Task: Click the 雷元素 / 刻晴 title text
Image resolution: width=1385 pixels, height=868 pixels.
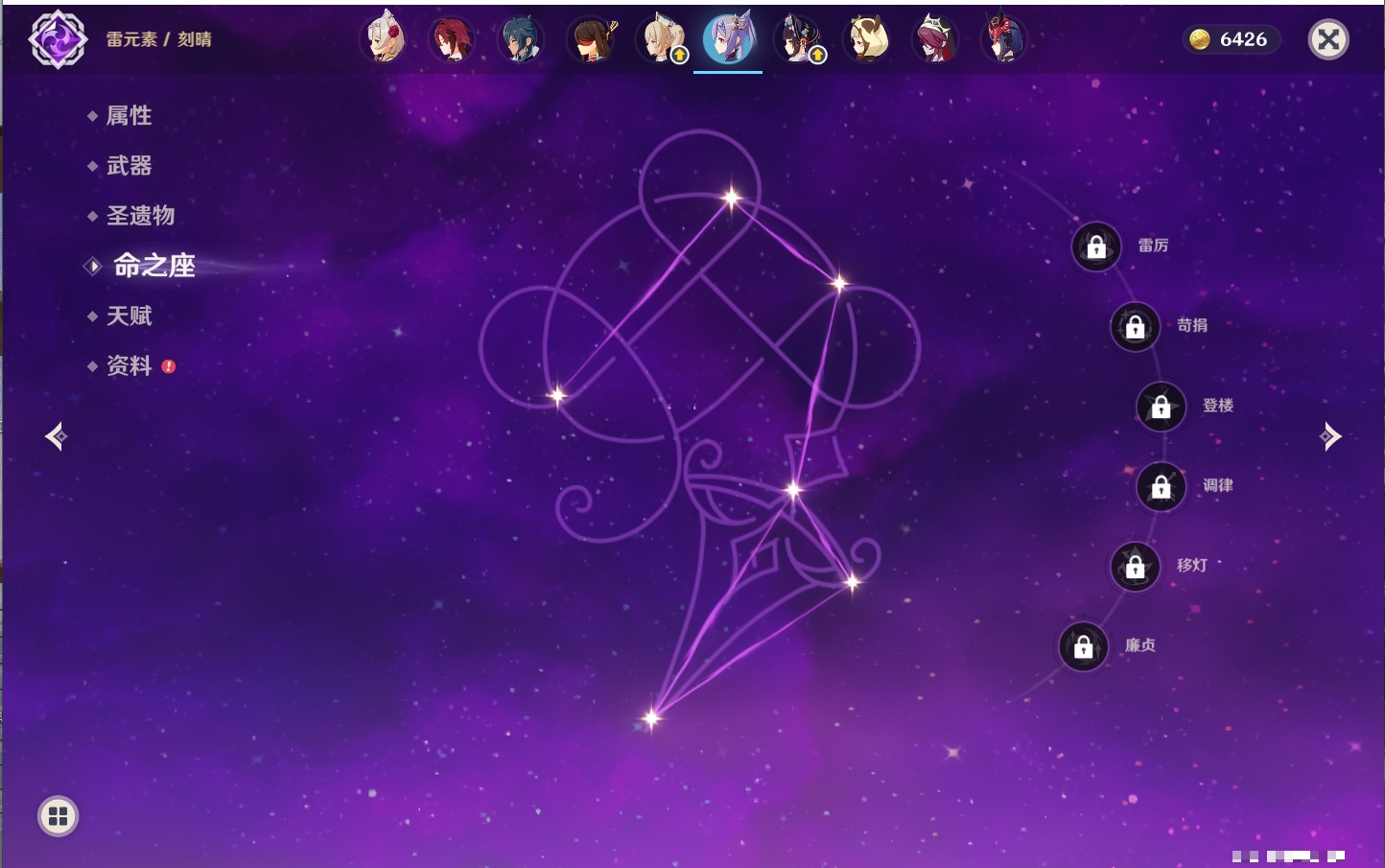Action: 158,39
